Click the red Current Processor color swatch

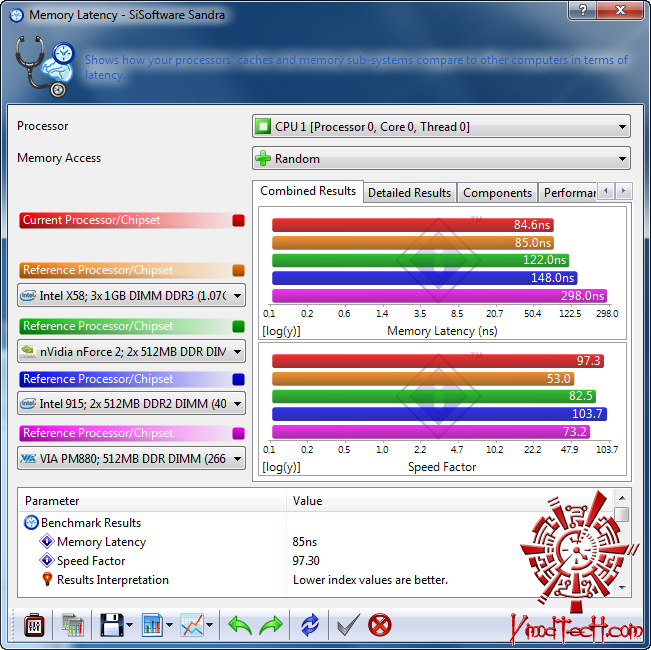click(x=238, y=220)
